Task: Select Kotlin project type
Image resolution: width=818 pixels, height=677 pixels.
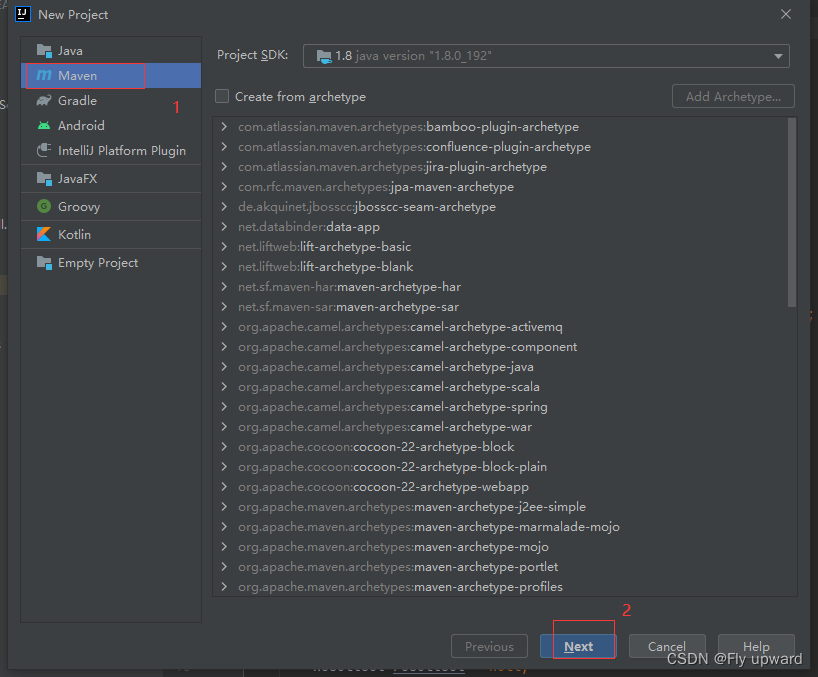Action: (111, 235)
